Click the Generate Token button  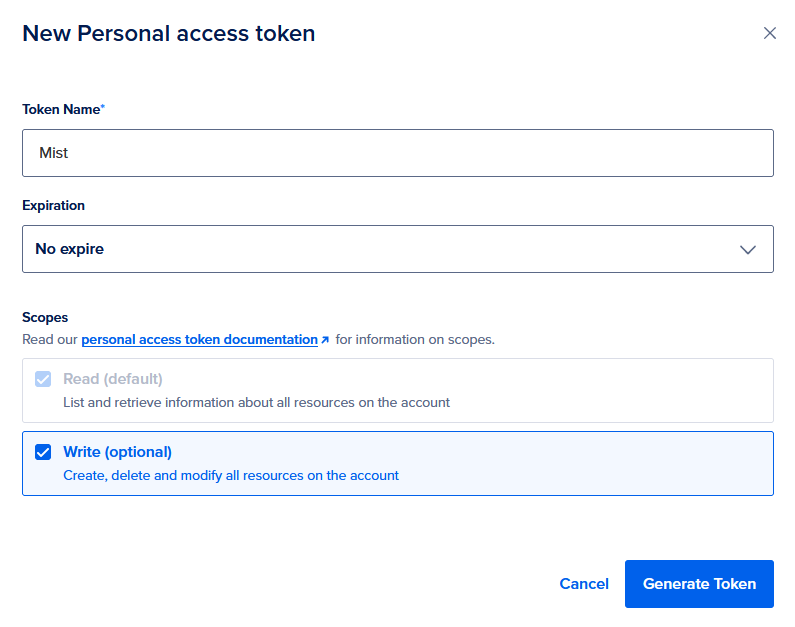click(699, 584)
